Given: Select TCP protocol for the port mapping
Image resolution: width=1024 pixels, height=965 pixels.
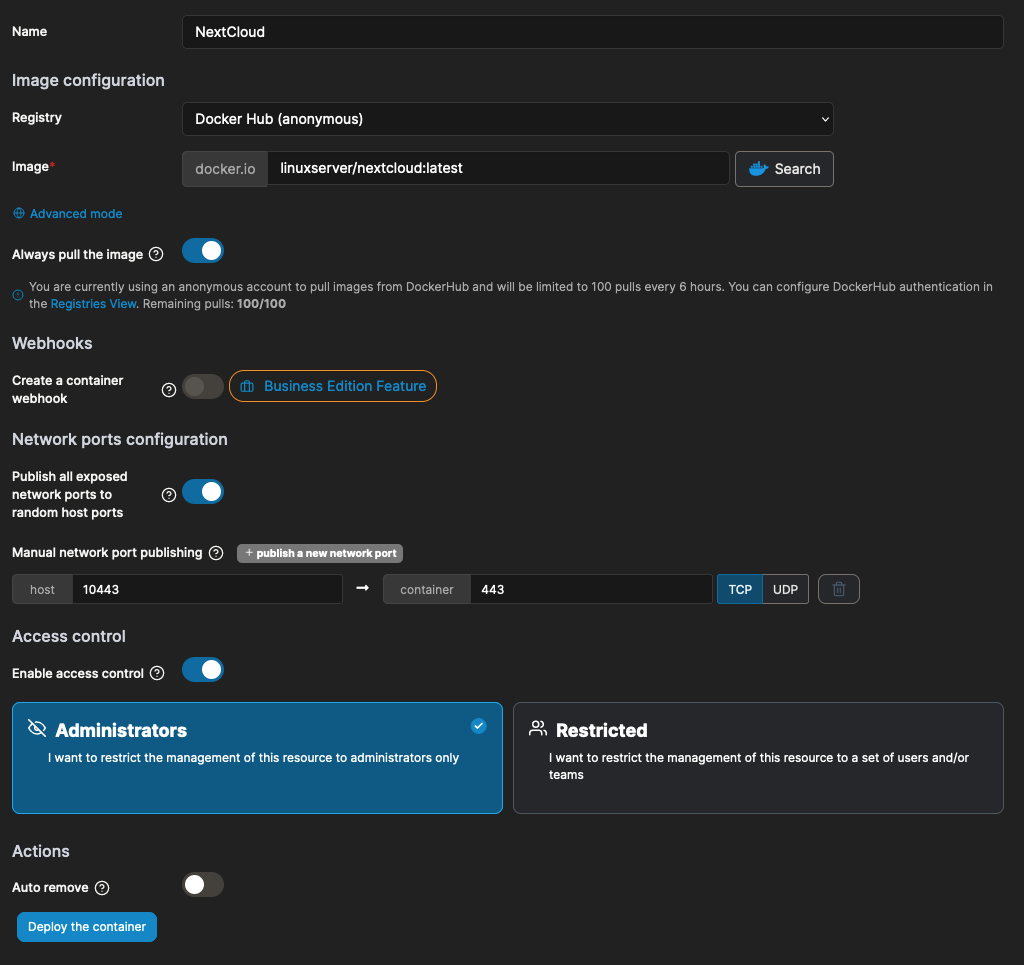Looking at the screenshot, I should 739,589.
